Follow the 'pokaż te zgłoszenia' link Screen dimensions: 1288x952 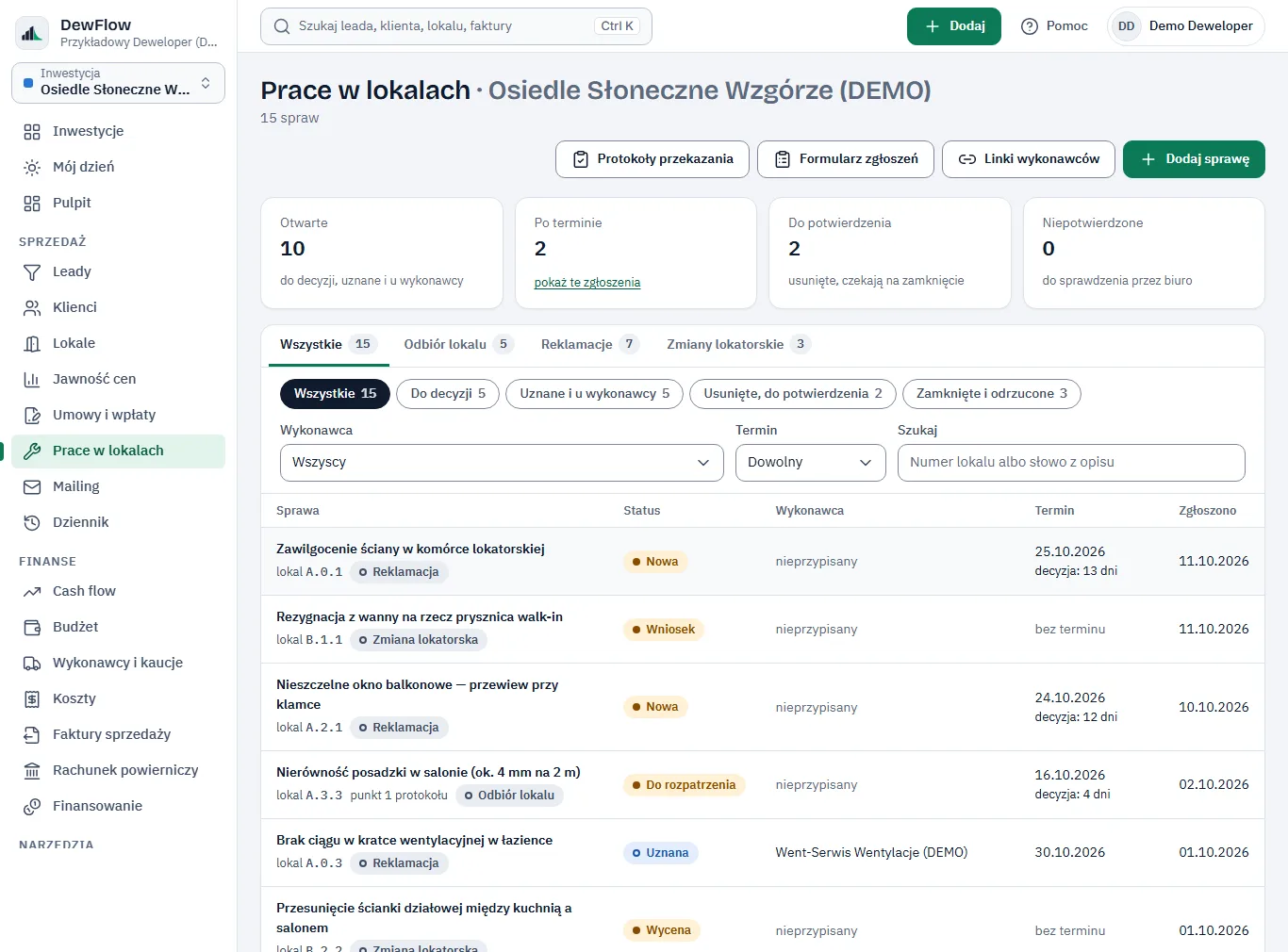click(587, 283)
